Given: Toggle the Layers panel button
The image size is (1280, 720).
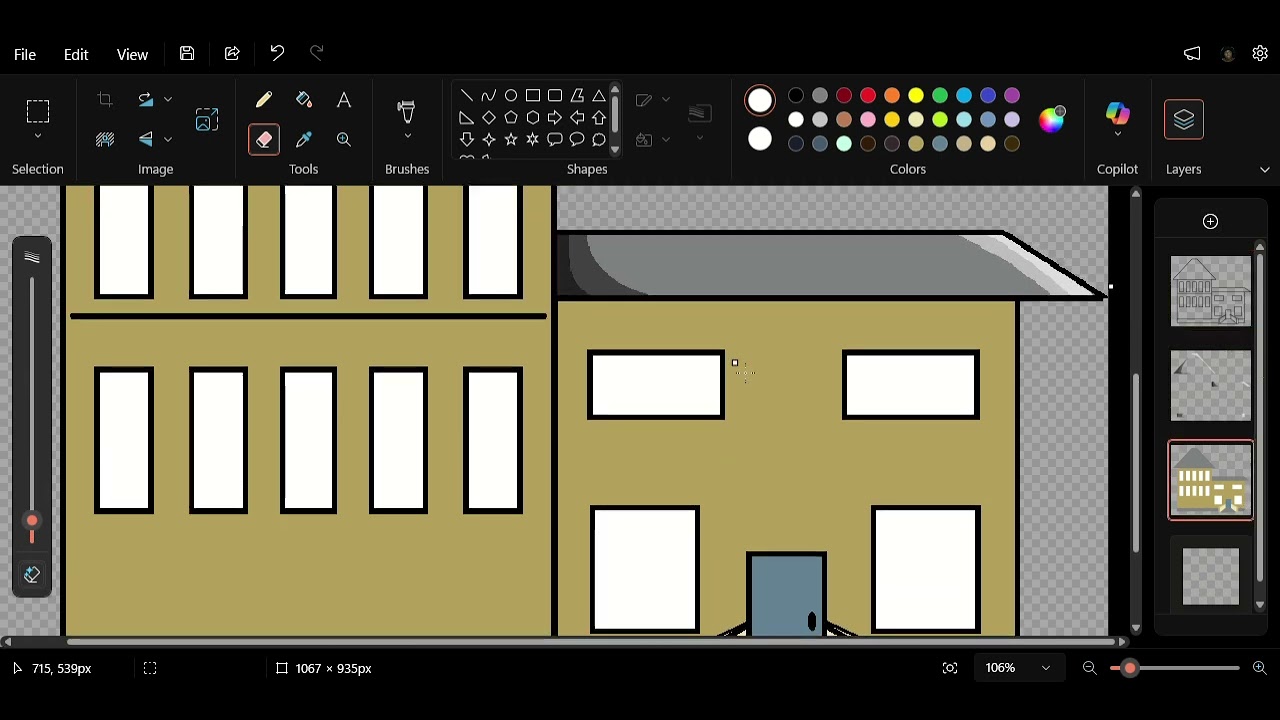Looking at the screenshot, I should (1184, 120).
